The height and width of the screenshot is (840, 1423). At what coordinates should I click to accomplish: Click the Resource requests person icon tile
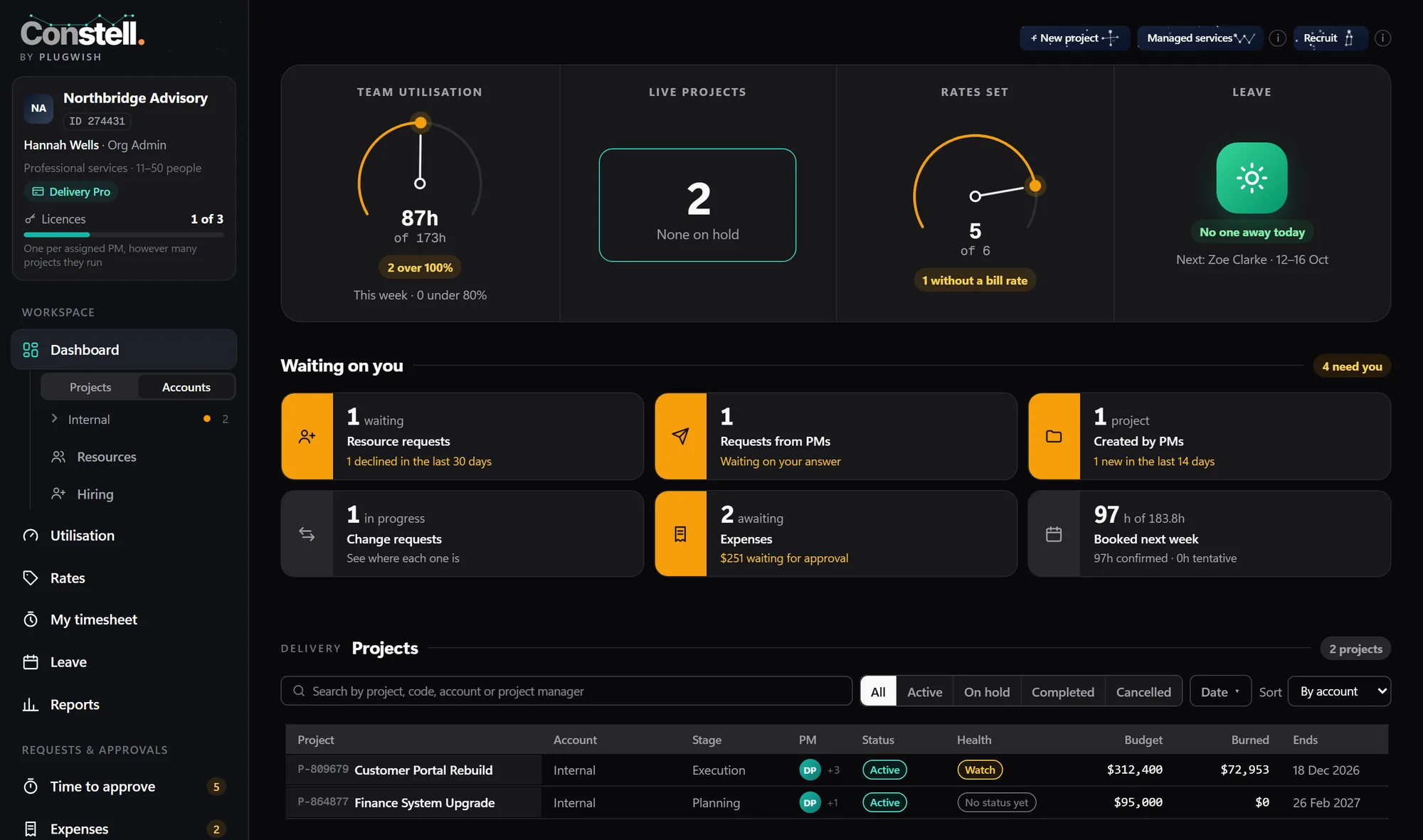tap(307, 437)
